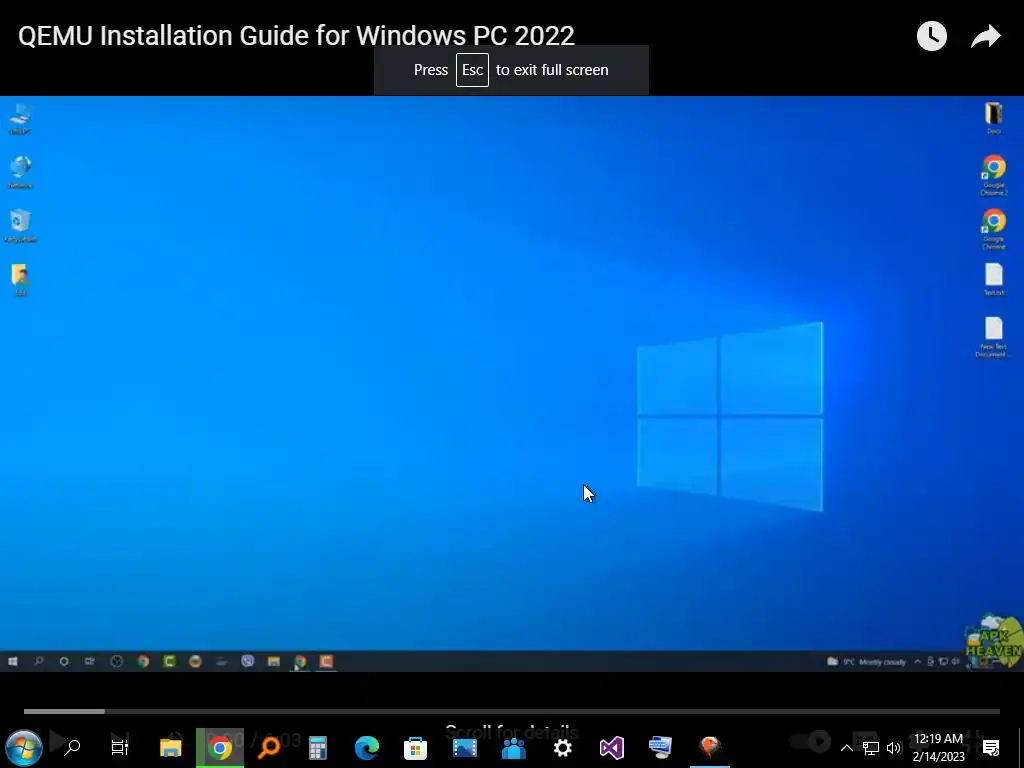Open the taskbar search magnifier
This screenshot has width=1024, height=768.
[x=72, y=747]
